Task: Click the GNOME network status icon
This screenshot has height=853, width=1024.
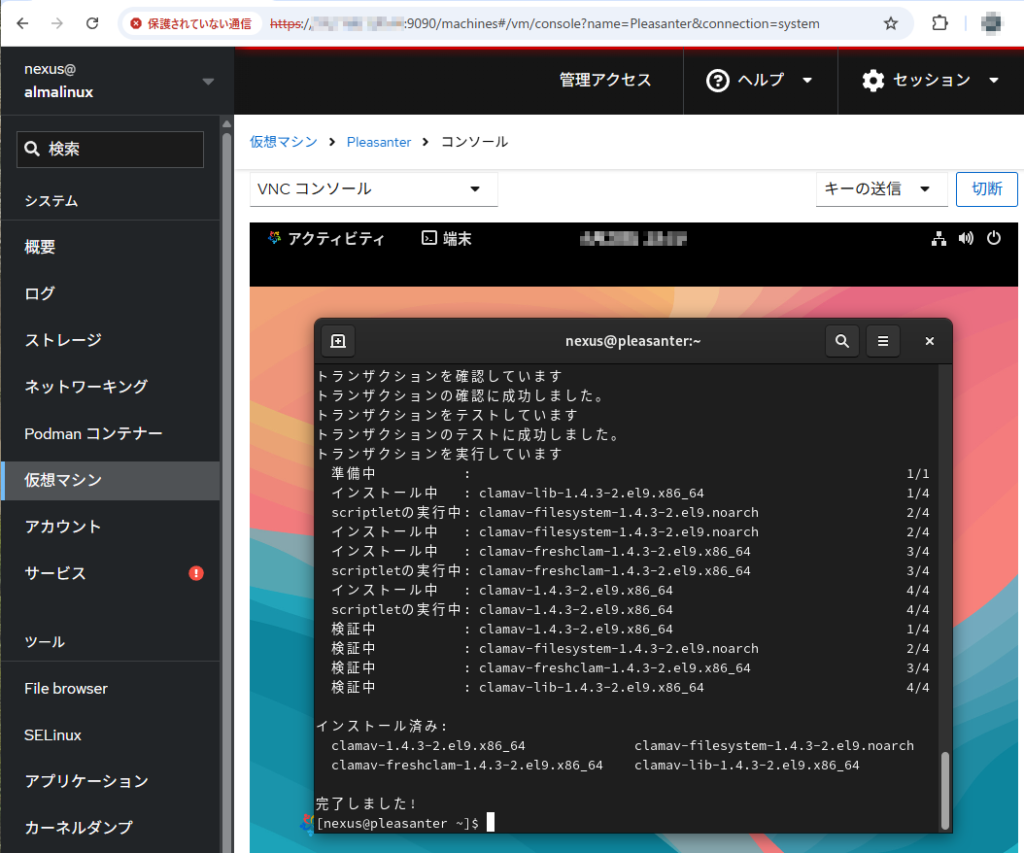Action: pyautogui.click(x=938, y=239)
